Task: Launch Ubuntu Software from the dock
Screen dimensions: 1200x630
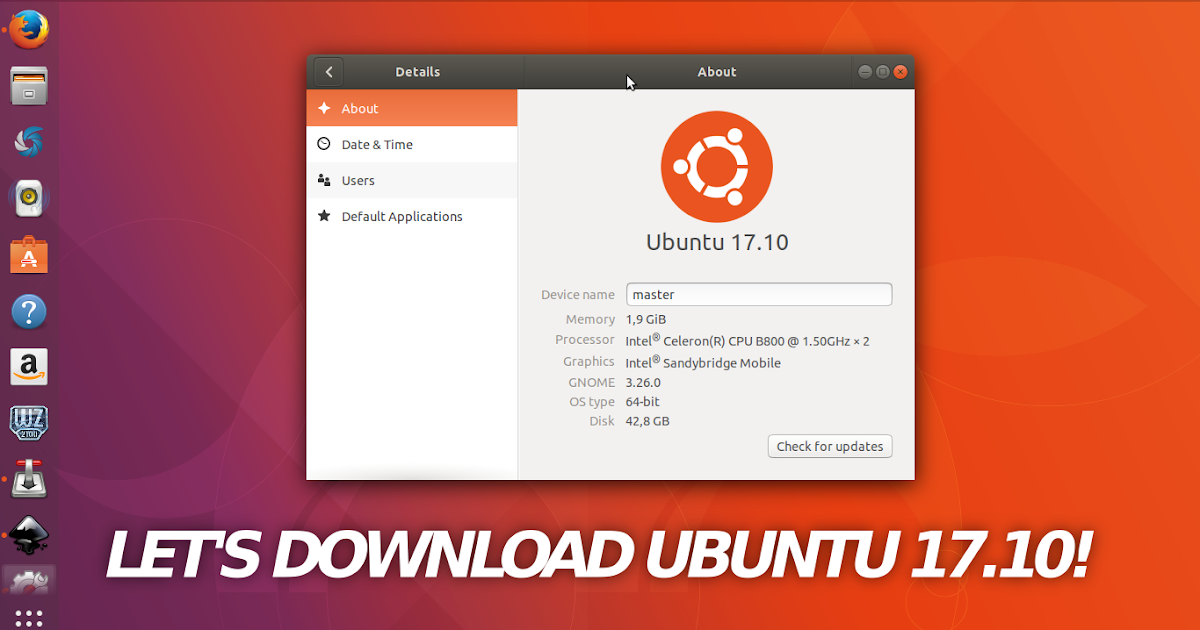Action: (29, 254)
